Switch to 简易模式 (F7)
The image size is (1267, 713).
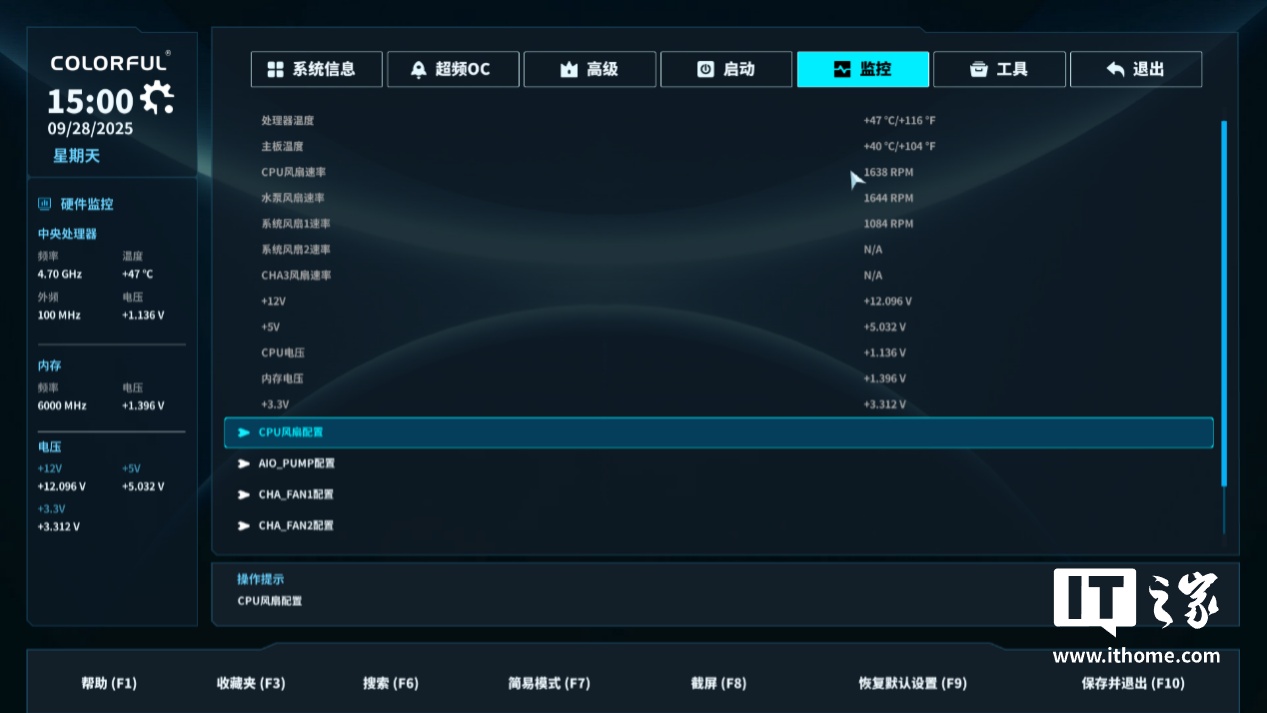[549, 684]
